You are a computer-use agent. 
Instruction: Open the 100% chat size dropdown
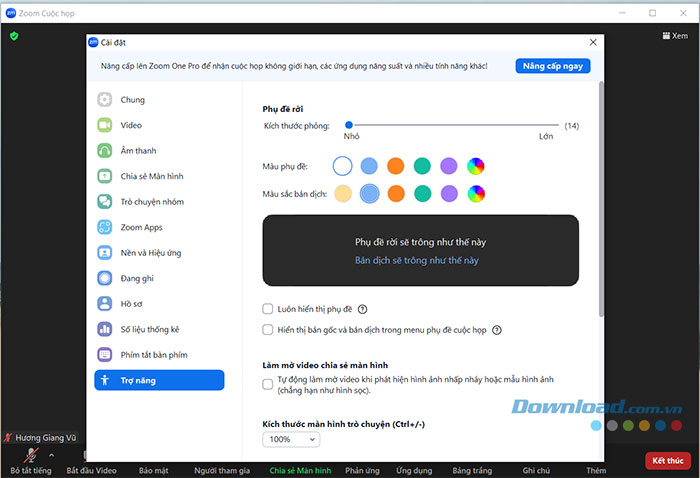pos(291,439)
